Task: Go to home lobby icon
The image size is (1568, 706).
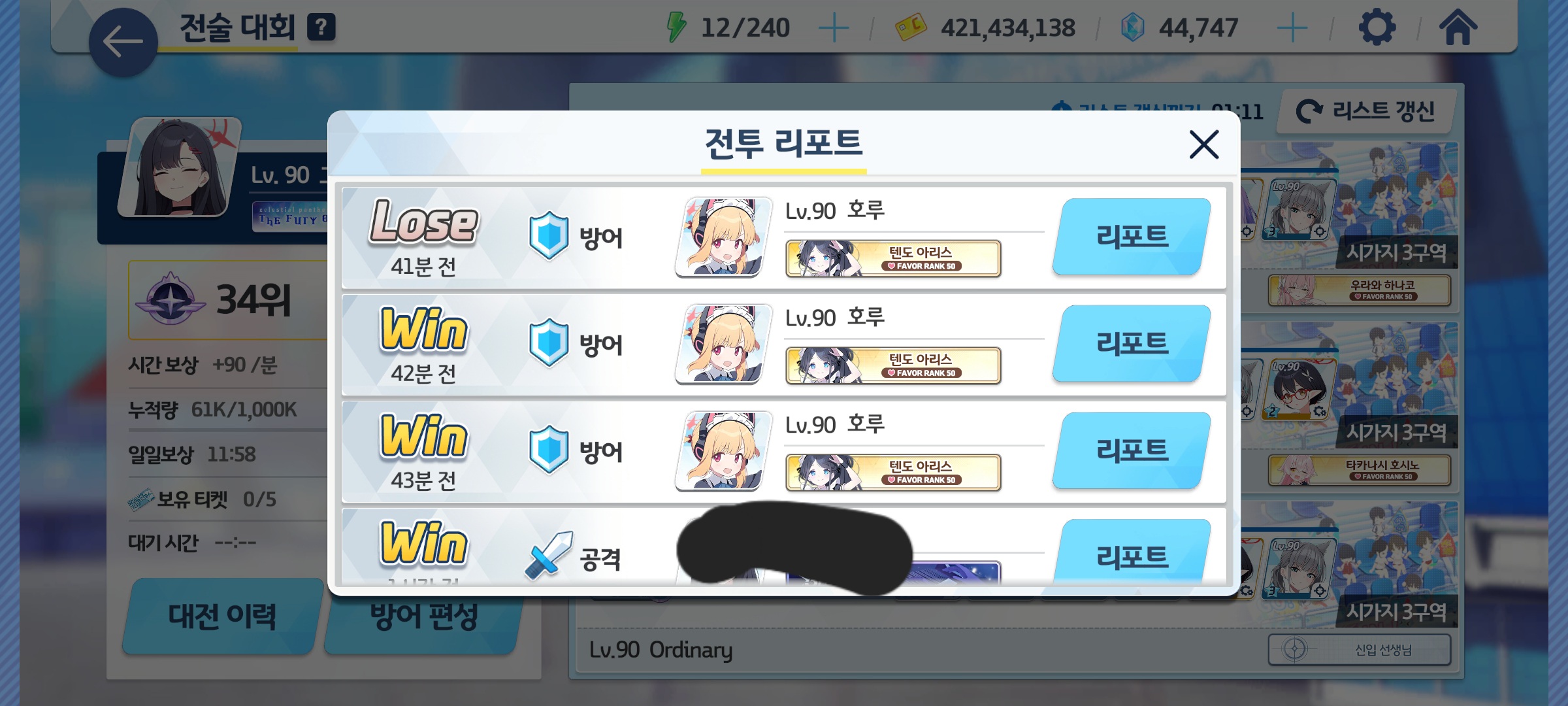Action: coord(1458,27)
